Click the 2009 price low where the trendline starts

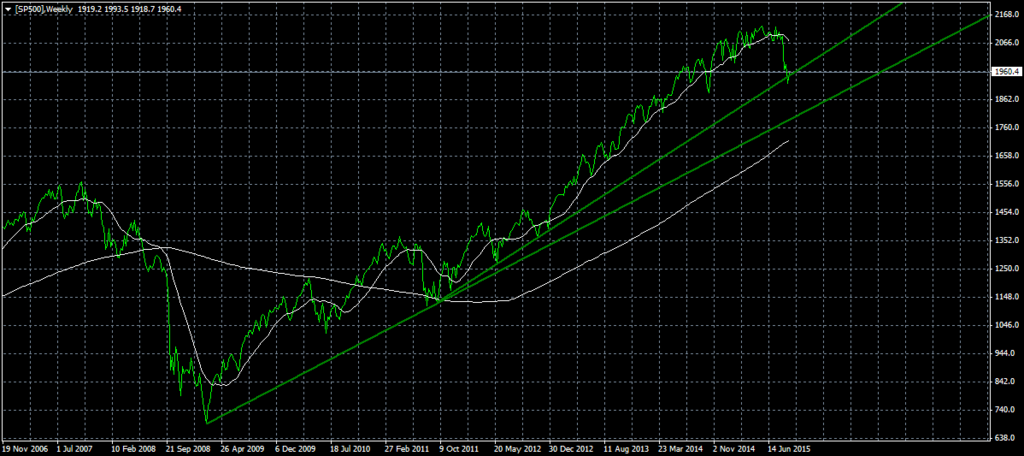coord(206,422)
